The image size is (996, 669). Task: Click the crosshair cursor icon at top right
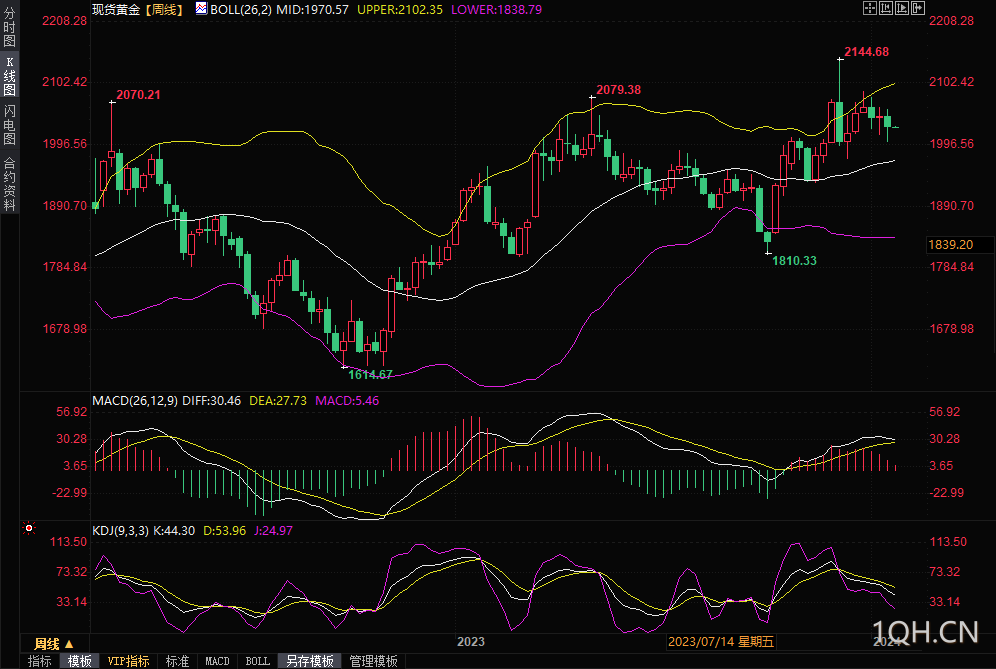pos(870,8)
